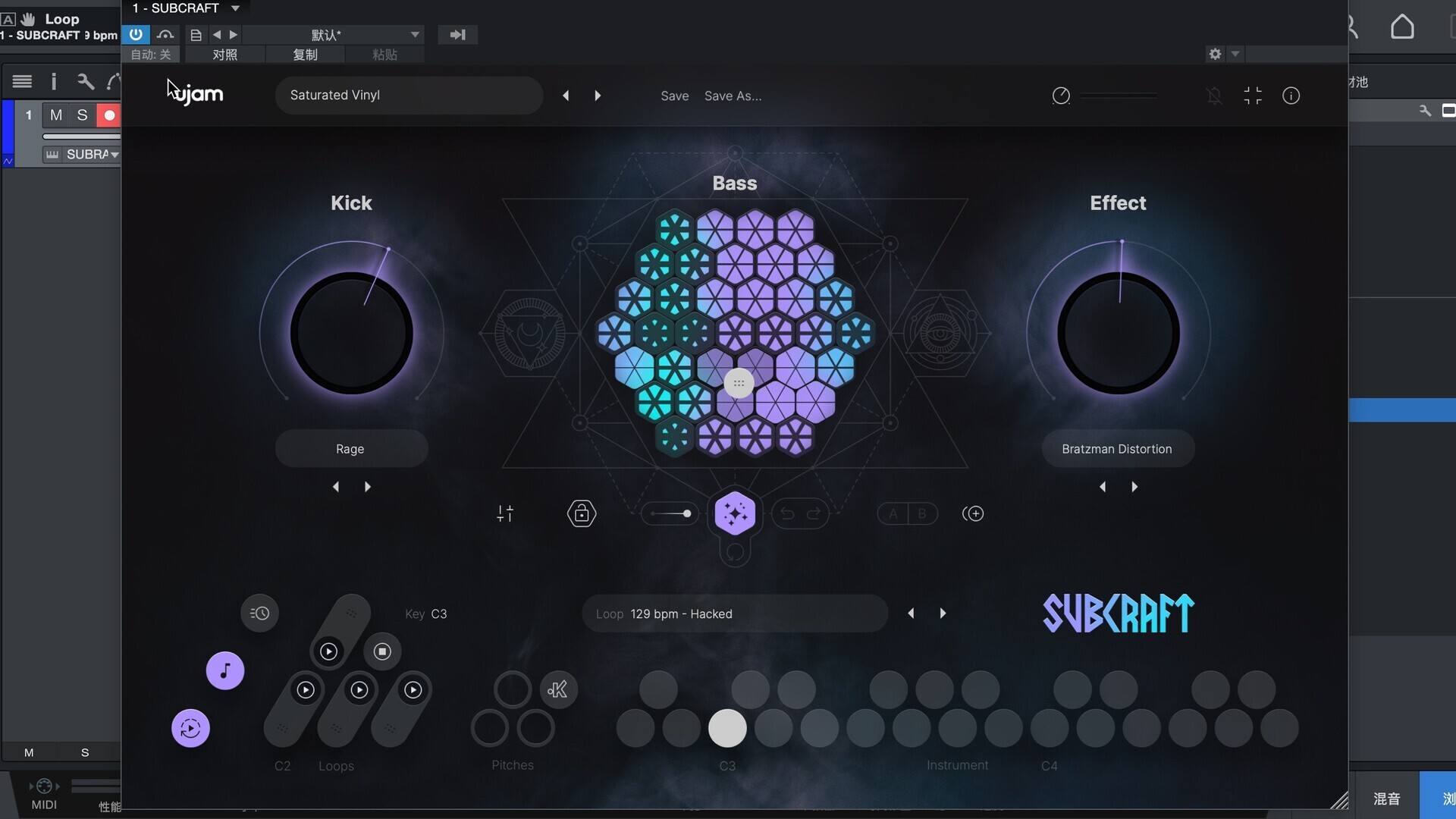Click the purple Surprise randomize hexagon
Viewport: 1456px width, 819px height.
(x=735, y=513)
